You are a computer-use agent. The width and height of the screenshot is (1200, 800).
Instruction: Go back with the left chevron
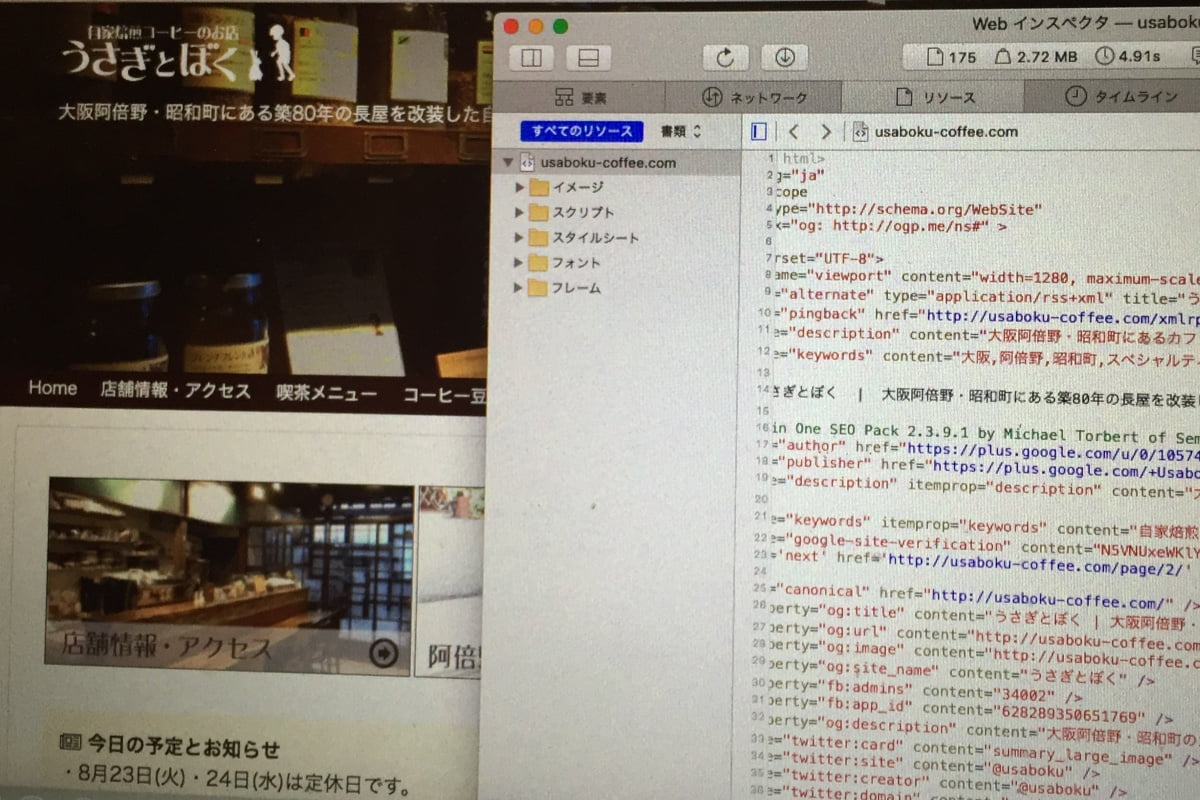(x=793, y=131)
